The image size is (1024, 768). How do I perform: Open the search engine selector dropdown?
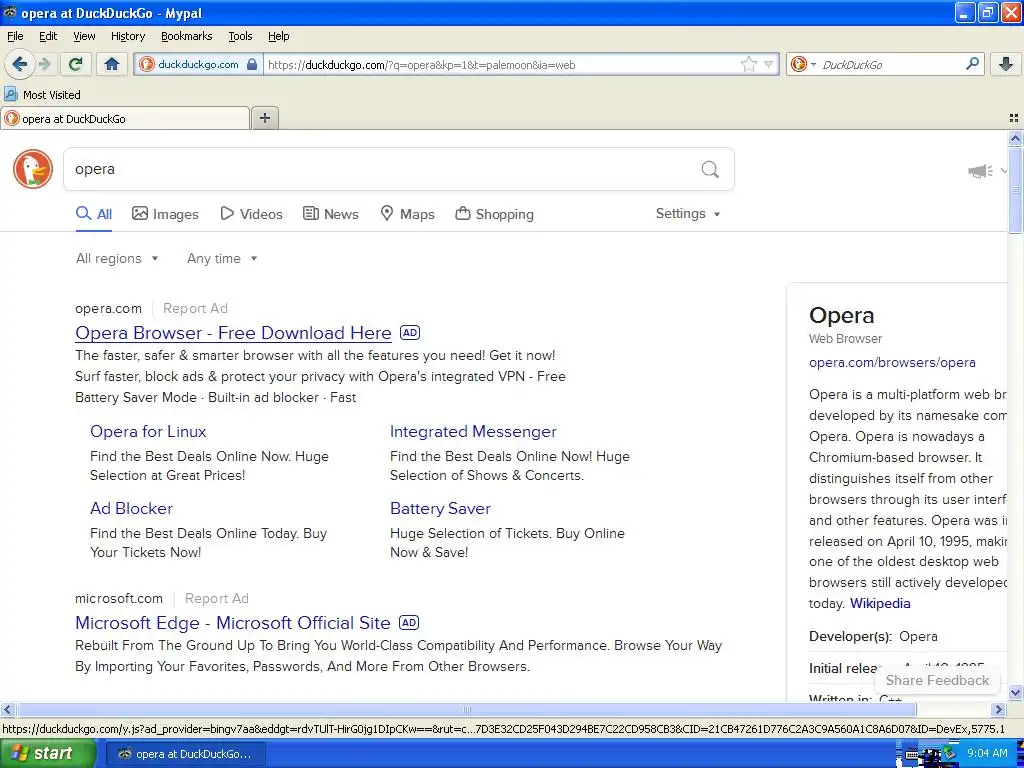803,64
